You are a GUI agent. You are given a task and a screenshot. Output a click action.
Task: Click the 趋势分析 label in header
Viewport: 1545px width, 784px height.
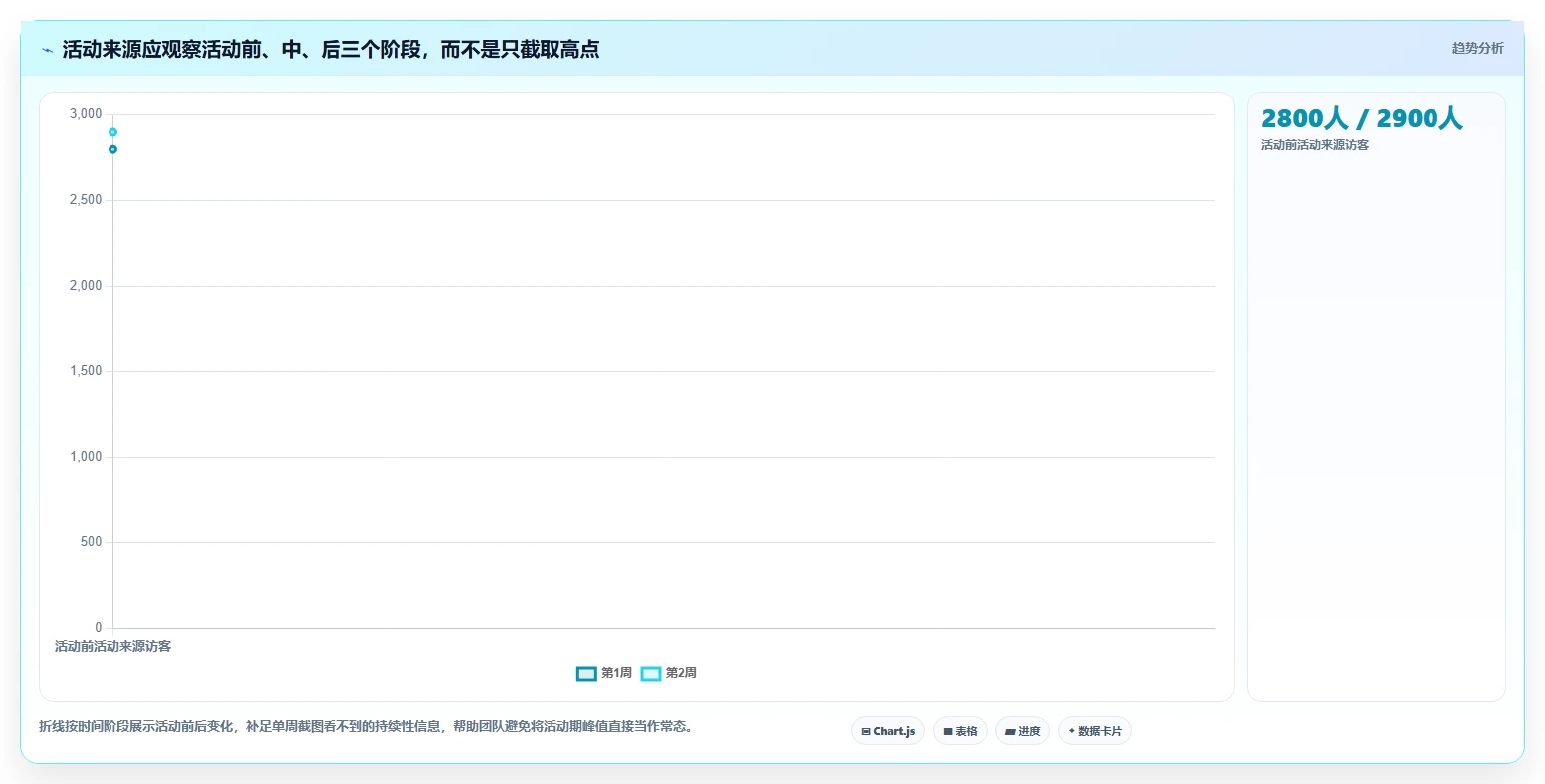pyautogui.click(x=1477, y=48)
